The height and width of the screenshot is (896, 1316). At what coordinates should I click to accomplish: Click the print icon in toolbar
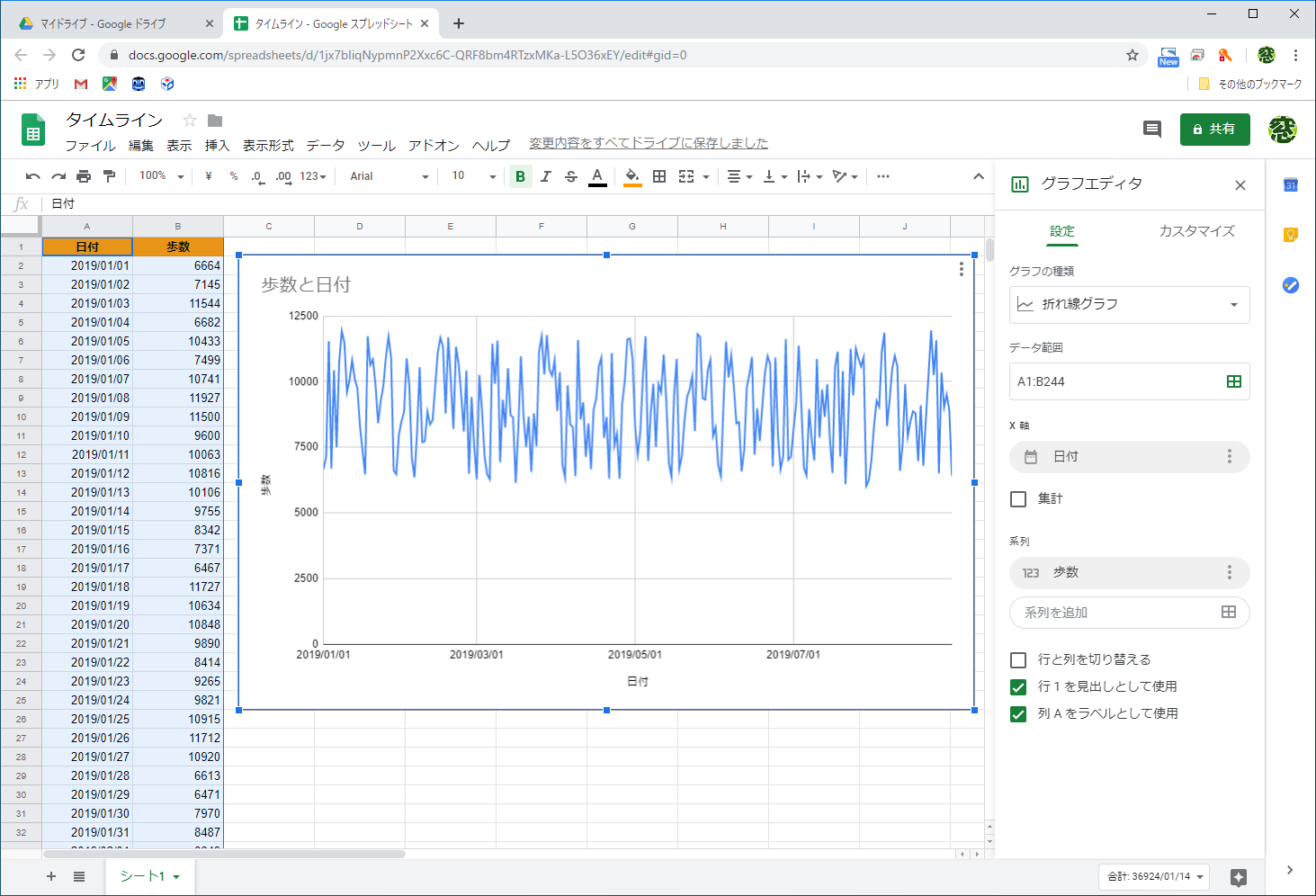coord(84,176)
